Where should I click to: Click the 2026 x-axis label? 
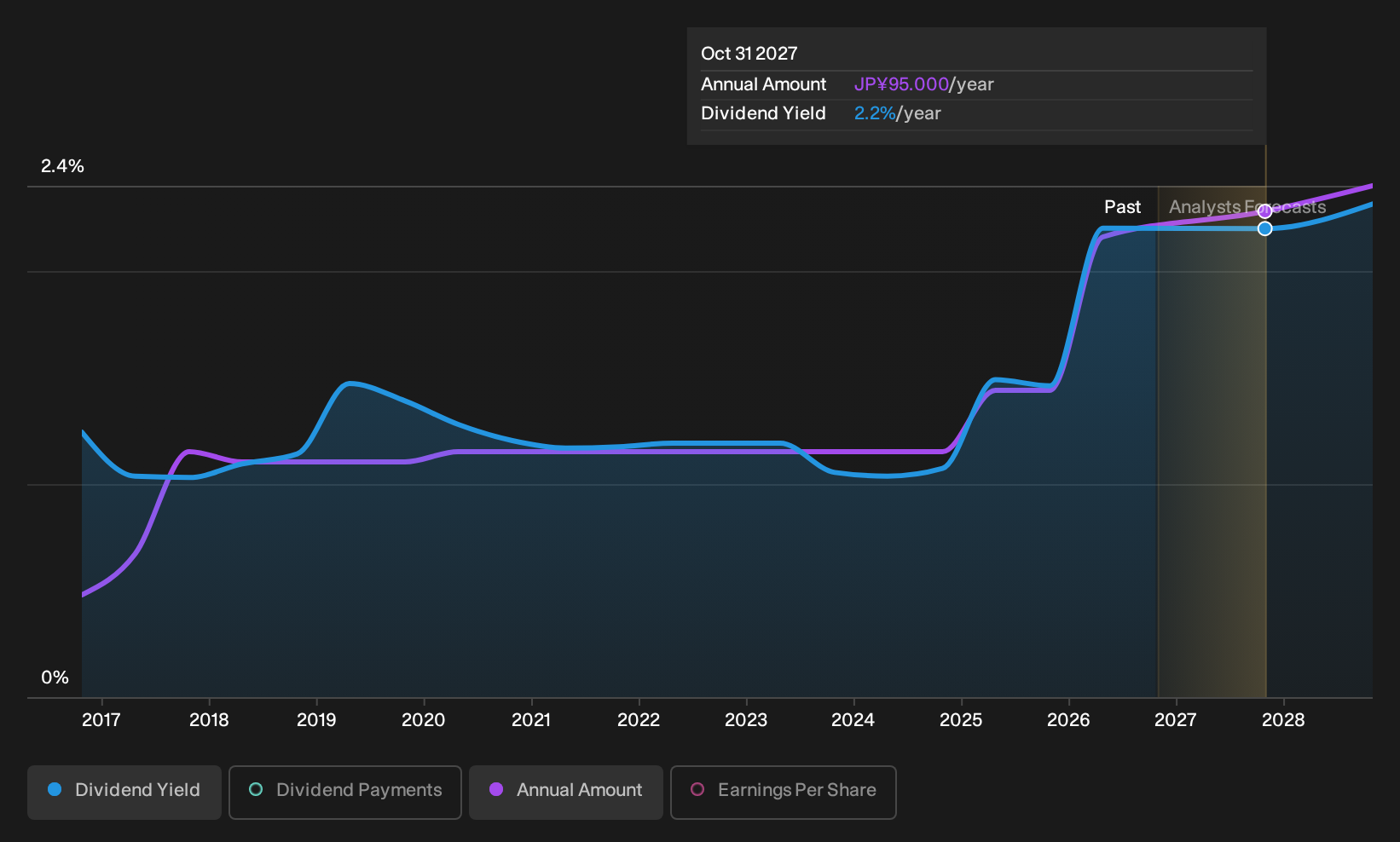click(1068, 720)
